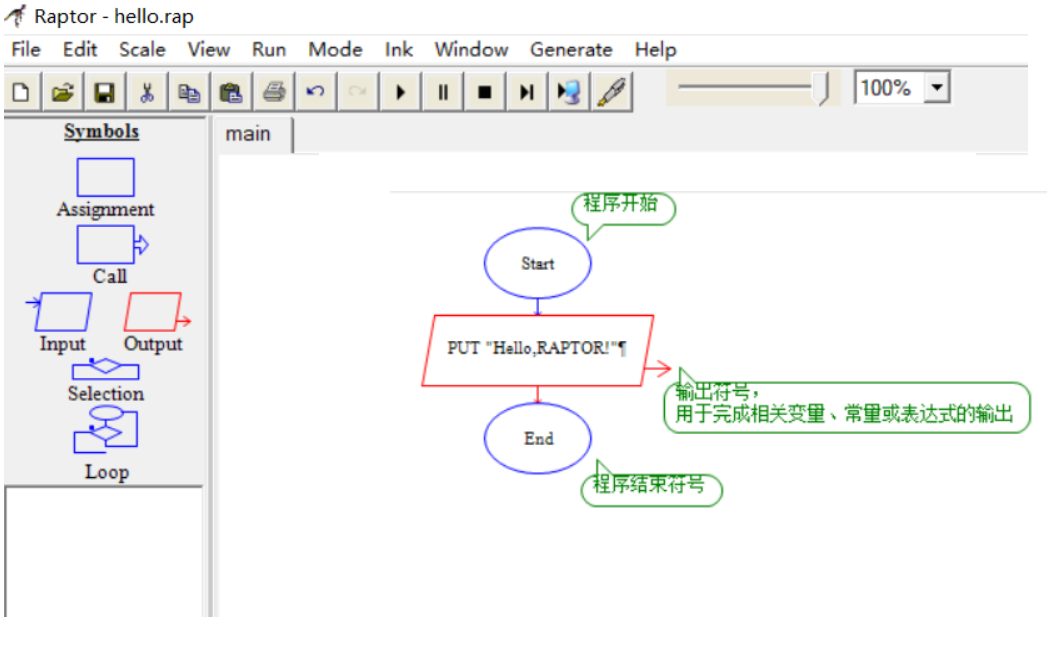Open the Edit menu

point(80,49)
